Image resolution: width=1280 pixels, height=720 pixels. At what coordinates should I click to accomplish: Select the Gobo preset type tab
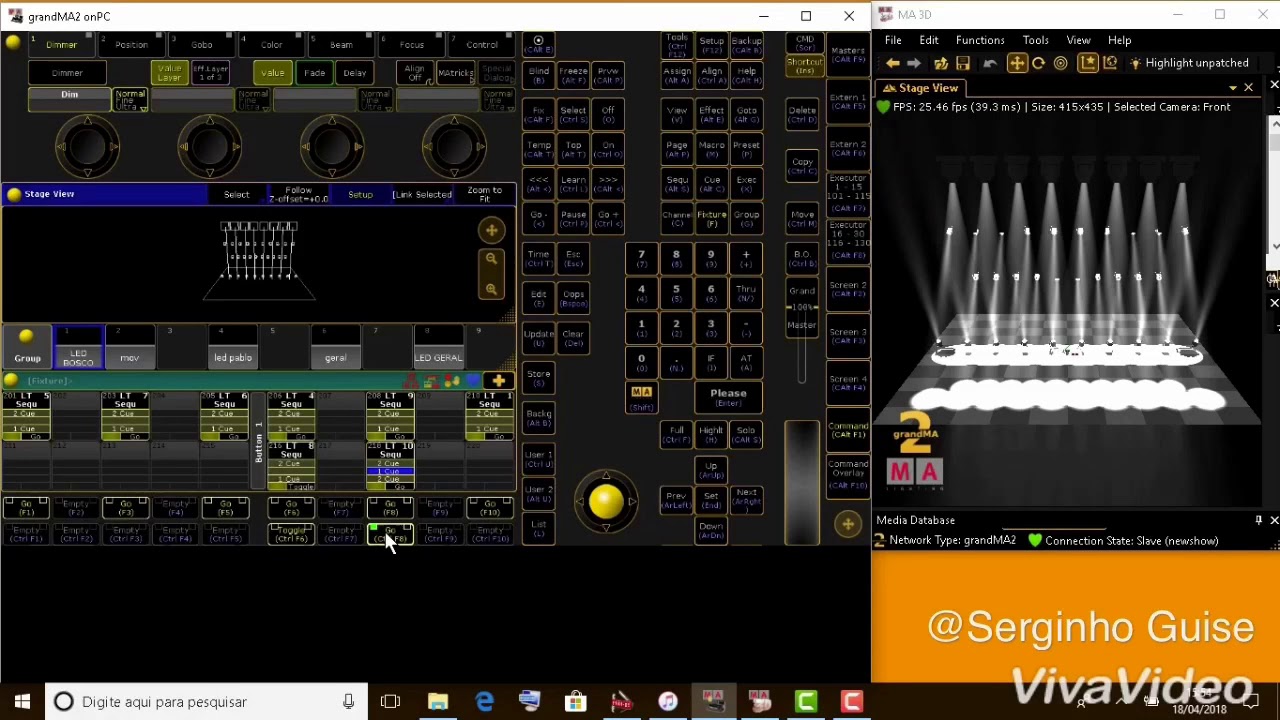[x=201, y=45]
